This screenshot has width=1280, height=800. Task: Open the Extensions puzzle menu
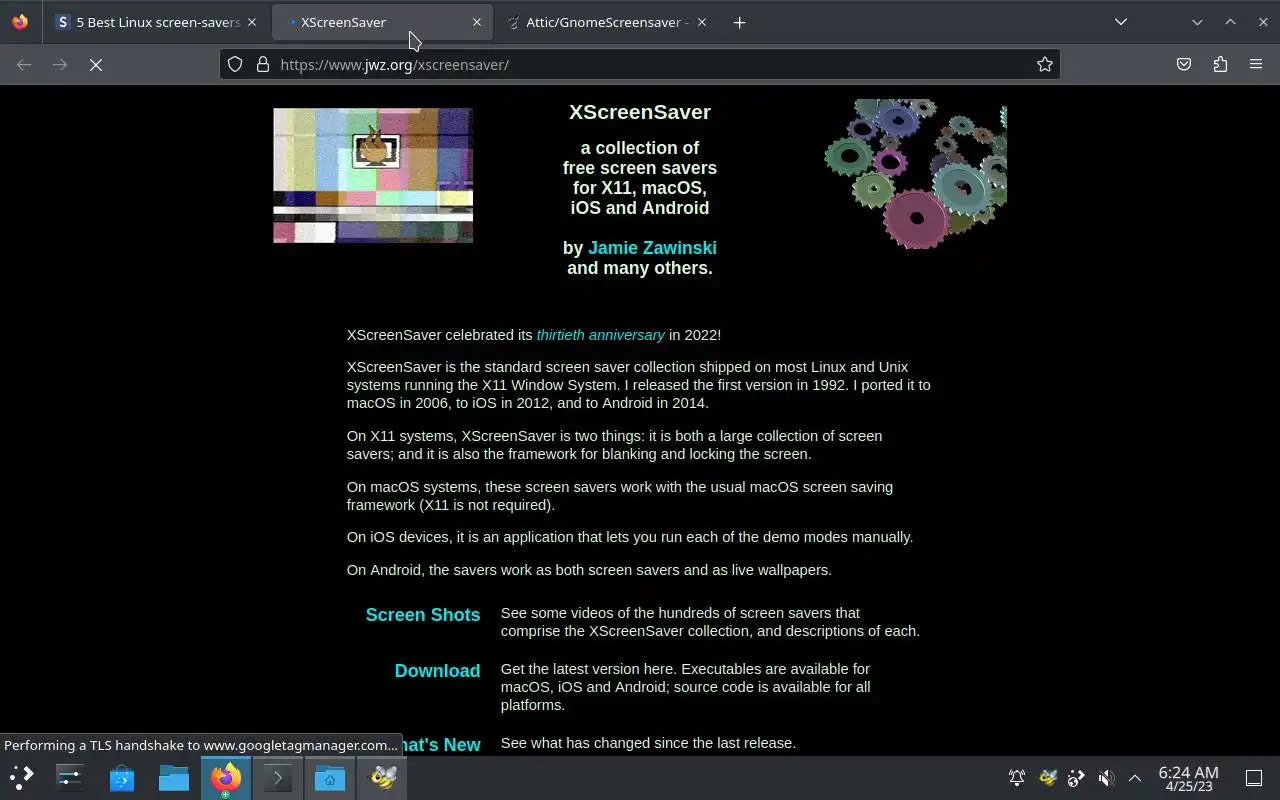click(1220, 64)
